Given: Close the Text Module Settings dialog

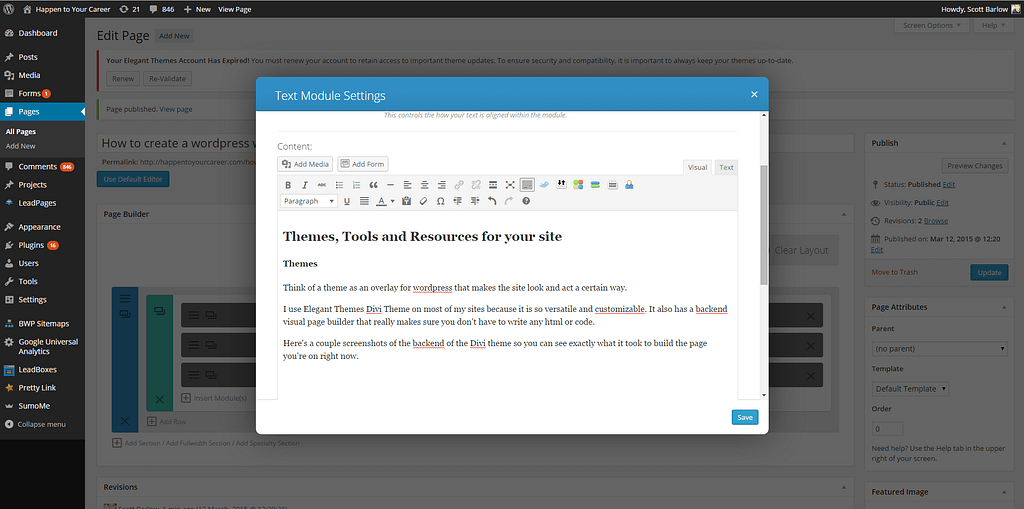Looking at the screenshot, I should pyautogui.click(x=754, y=95).
